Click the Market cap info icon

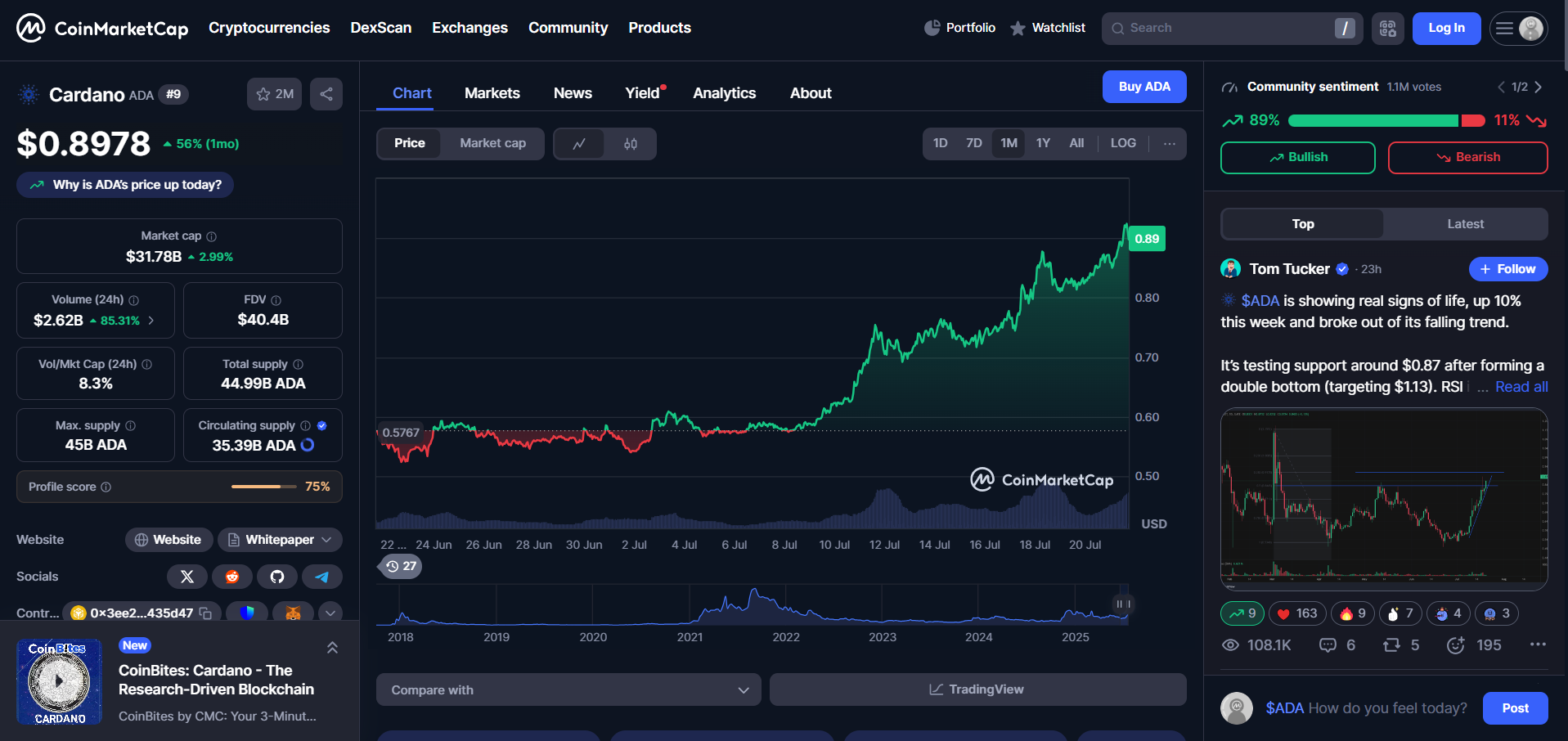(x=212, y=236)
